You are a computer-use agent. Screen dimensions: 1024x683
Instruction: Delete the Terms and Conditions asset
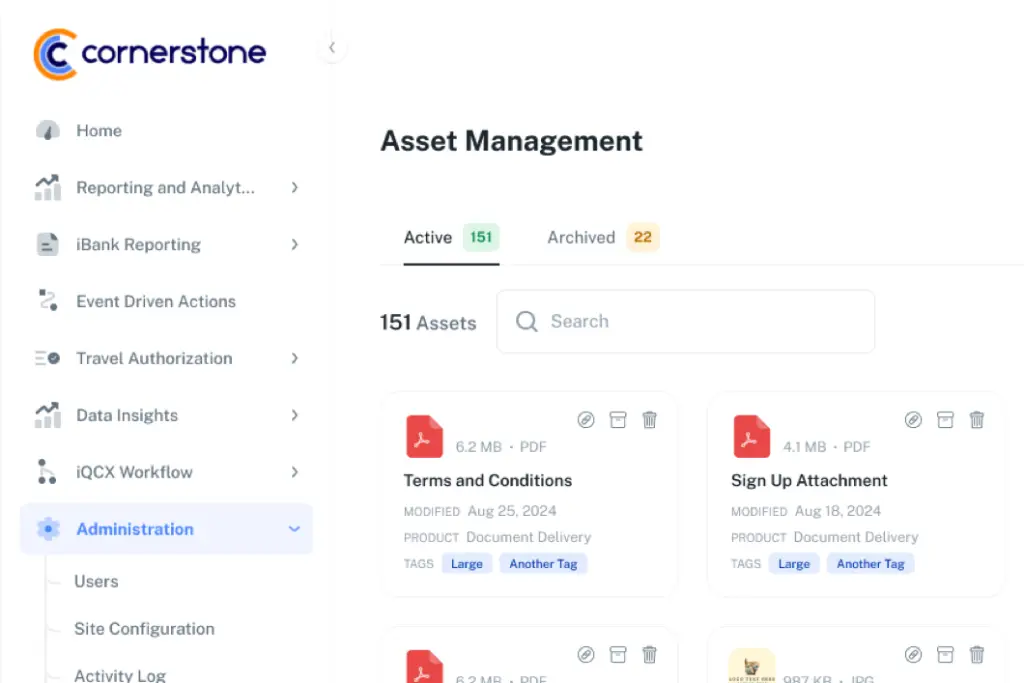[649, 420]
